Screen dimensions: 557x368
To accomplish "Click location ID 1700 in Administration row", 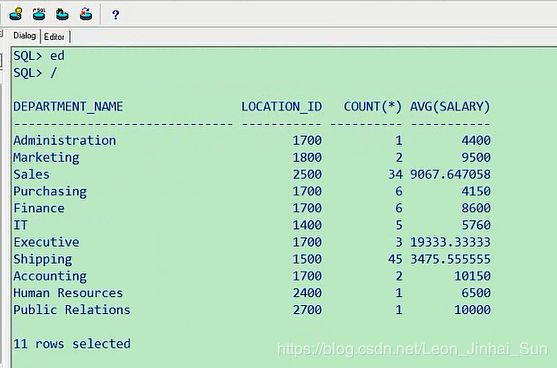I will point(307,140).
